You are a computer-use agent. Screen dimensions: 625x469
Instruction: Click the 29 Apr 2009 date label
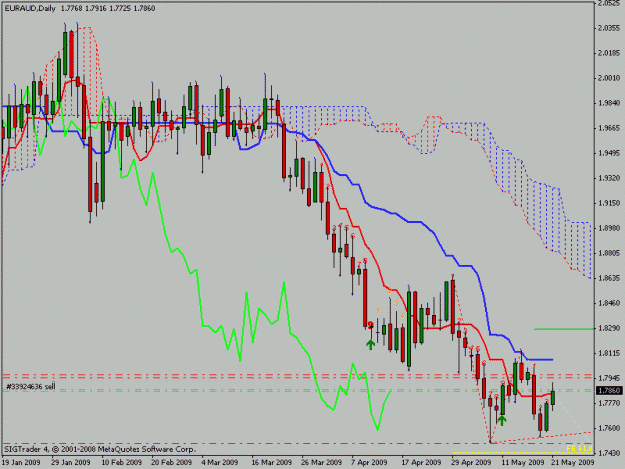(471, 462)
